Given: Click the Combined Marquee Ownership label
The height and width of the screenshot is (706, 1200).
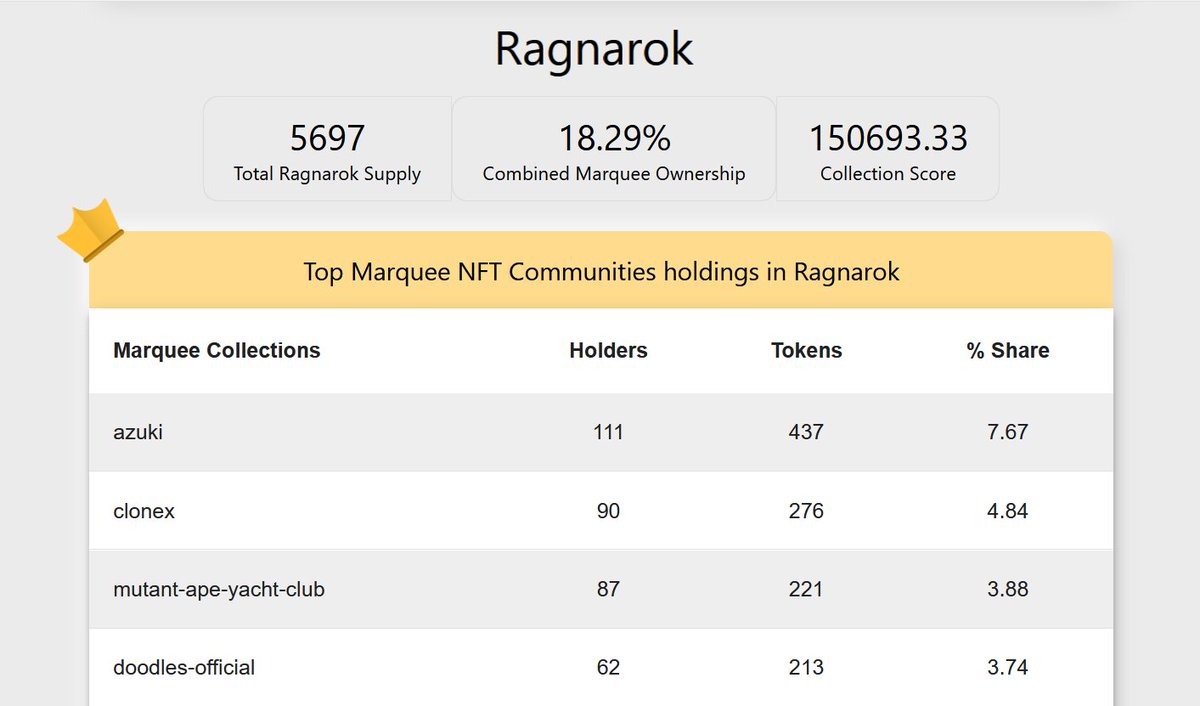Looking at the screenshot, I should pyautogui.click(x=614, y=174).
